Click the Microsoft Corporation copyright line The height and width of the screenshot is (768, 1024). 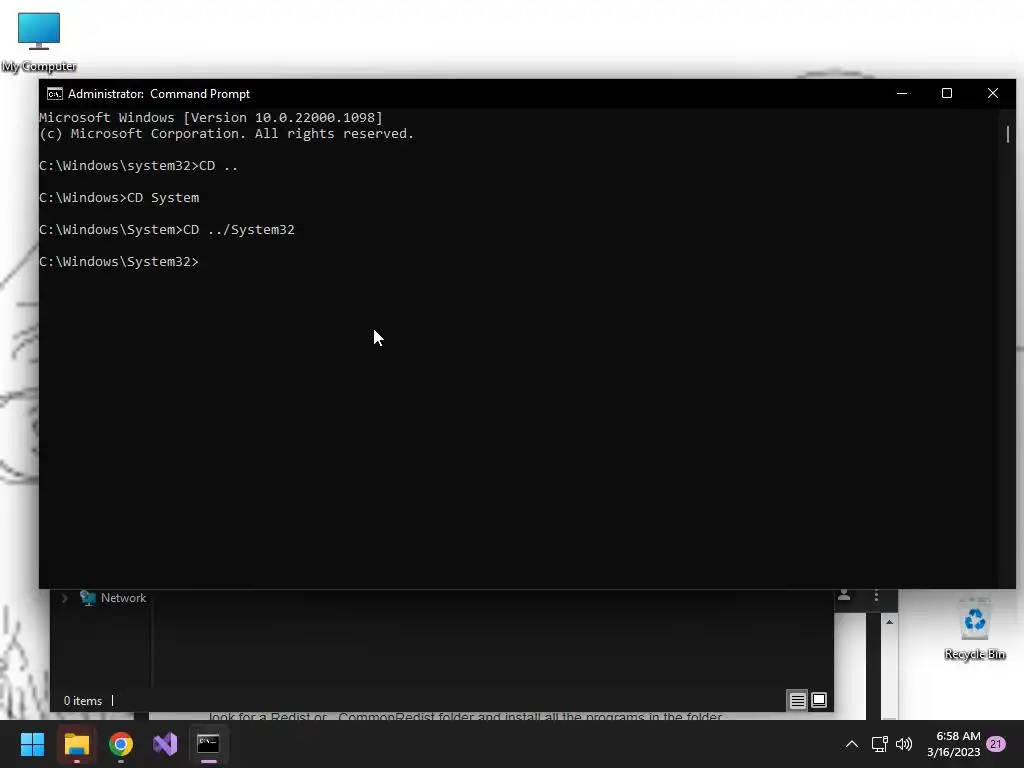click(x=227, y=134)
